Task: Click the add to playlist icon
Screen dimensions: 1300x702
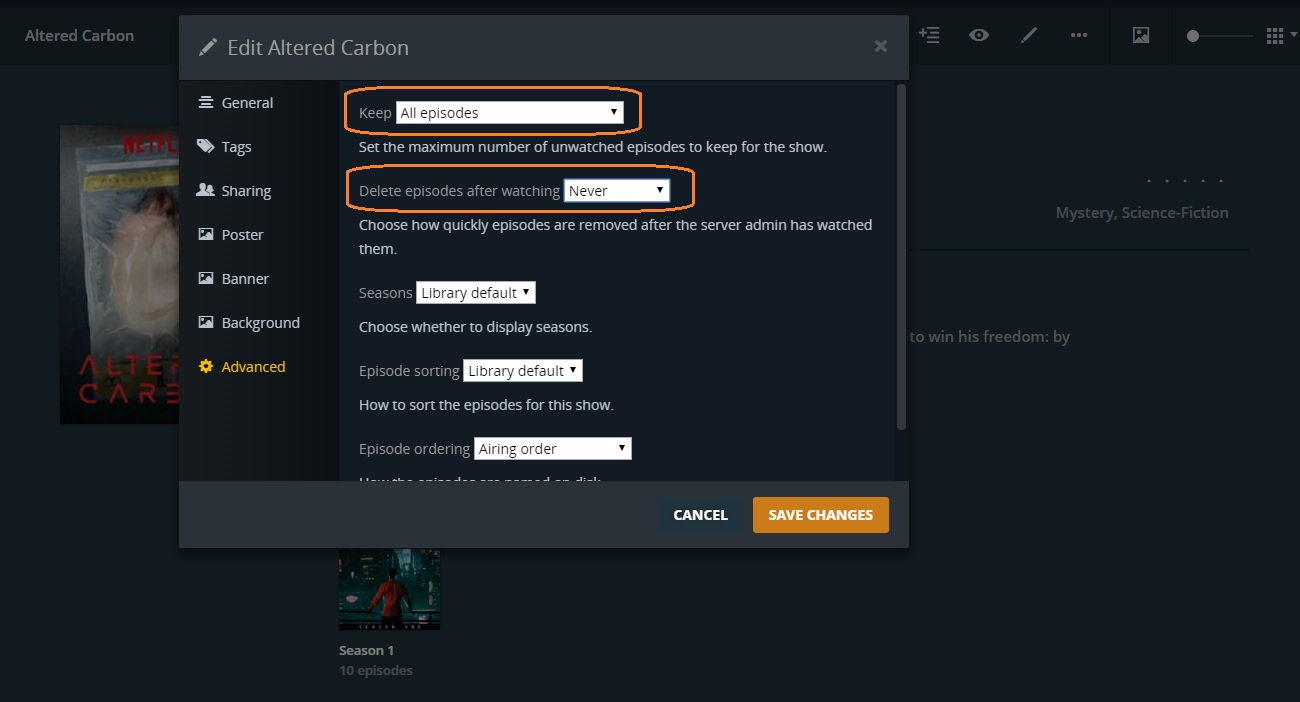Action: 929,35
